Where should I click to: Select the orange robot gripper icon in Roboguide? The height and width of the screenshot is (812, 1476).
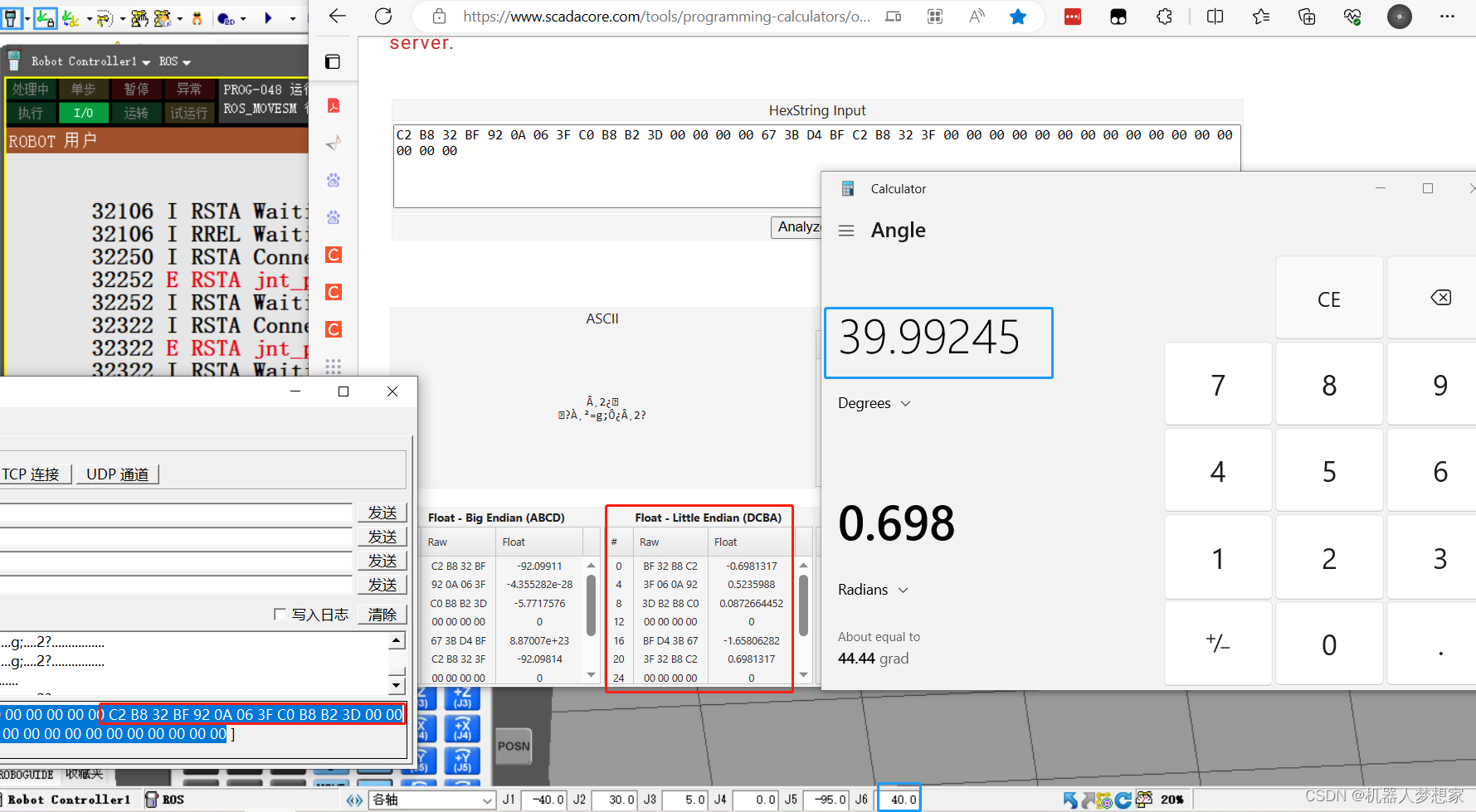pyautogui.click(x=197, y=17)
